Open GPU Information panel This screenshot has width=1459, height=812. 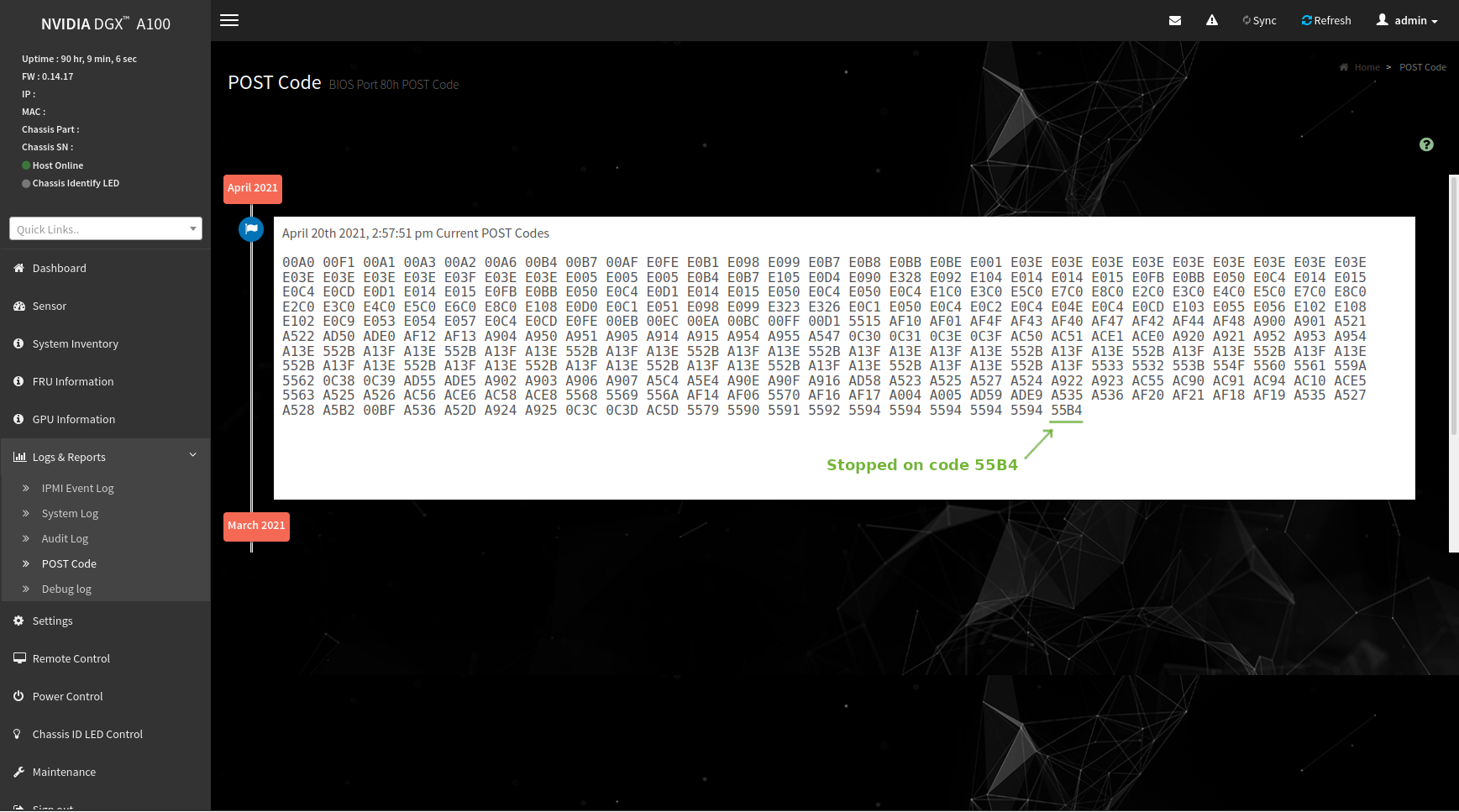click(x=74, y=419)
